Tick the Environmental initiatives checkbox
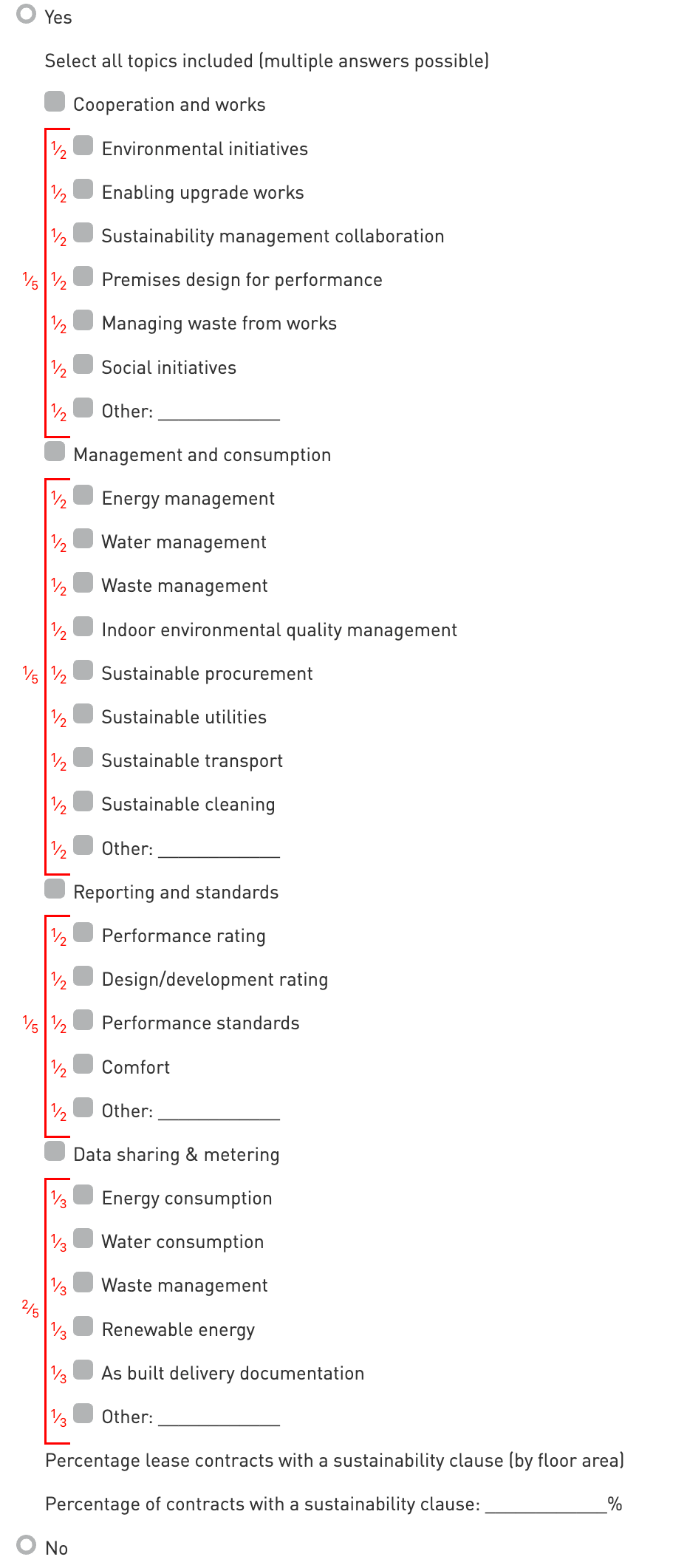 pos(83,146)
